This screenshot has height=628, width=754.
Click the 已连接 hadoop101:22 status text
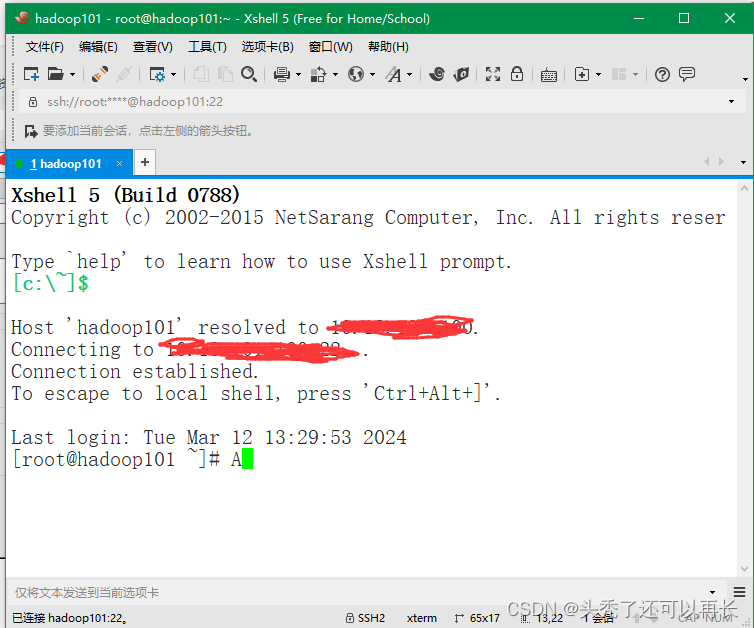69,618
